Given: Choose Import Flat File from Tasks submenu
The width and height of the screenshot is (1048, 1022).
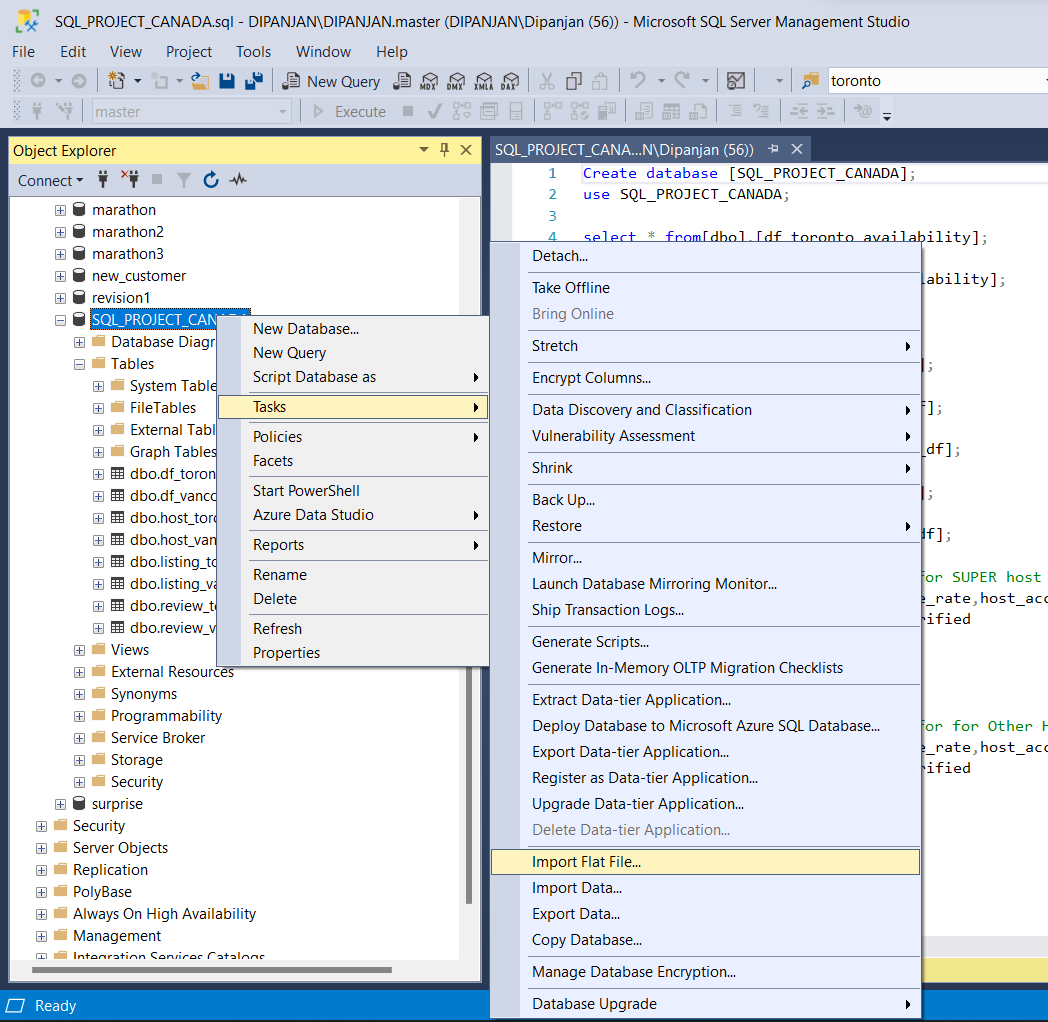Looking at the screenshot, I should 705,862.
